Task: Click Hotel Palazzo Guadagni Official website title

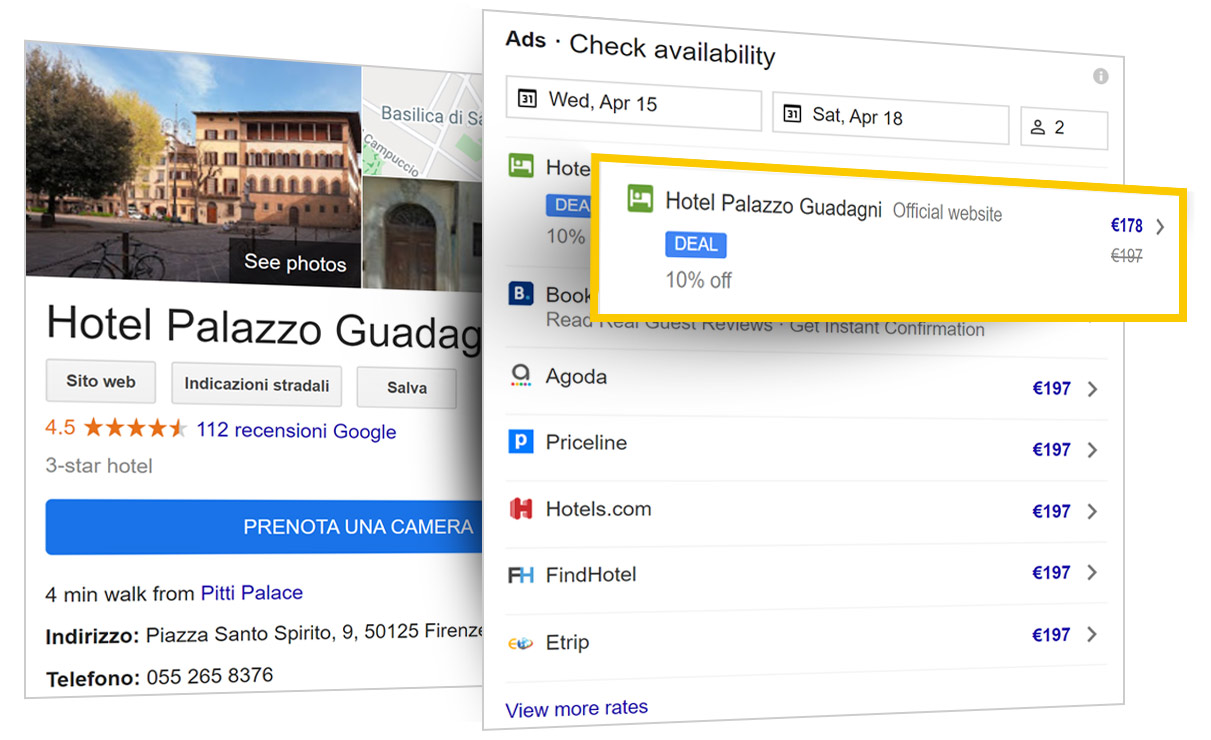Action: pos(833,208)
